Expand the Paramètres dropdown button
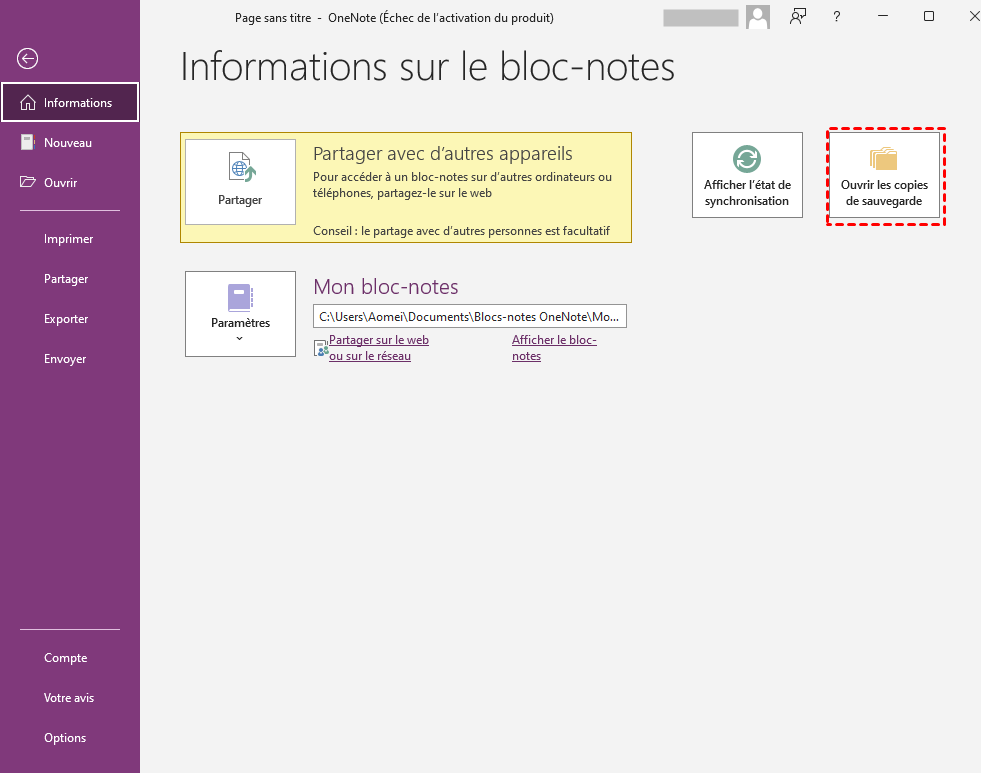The height and width of the screenshot is (773, 981). pyautogui.click(x=240, y=314)
